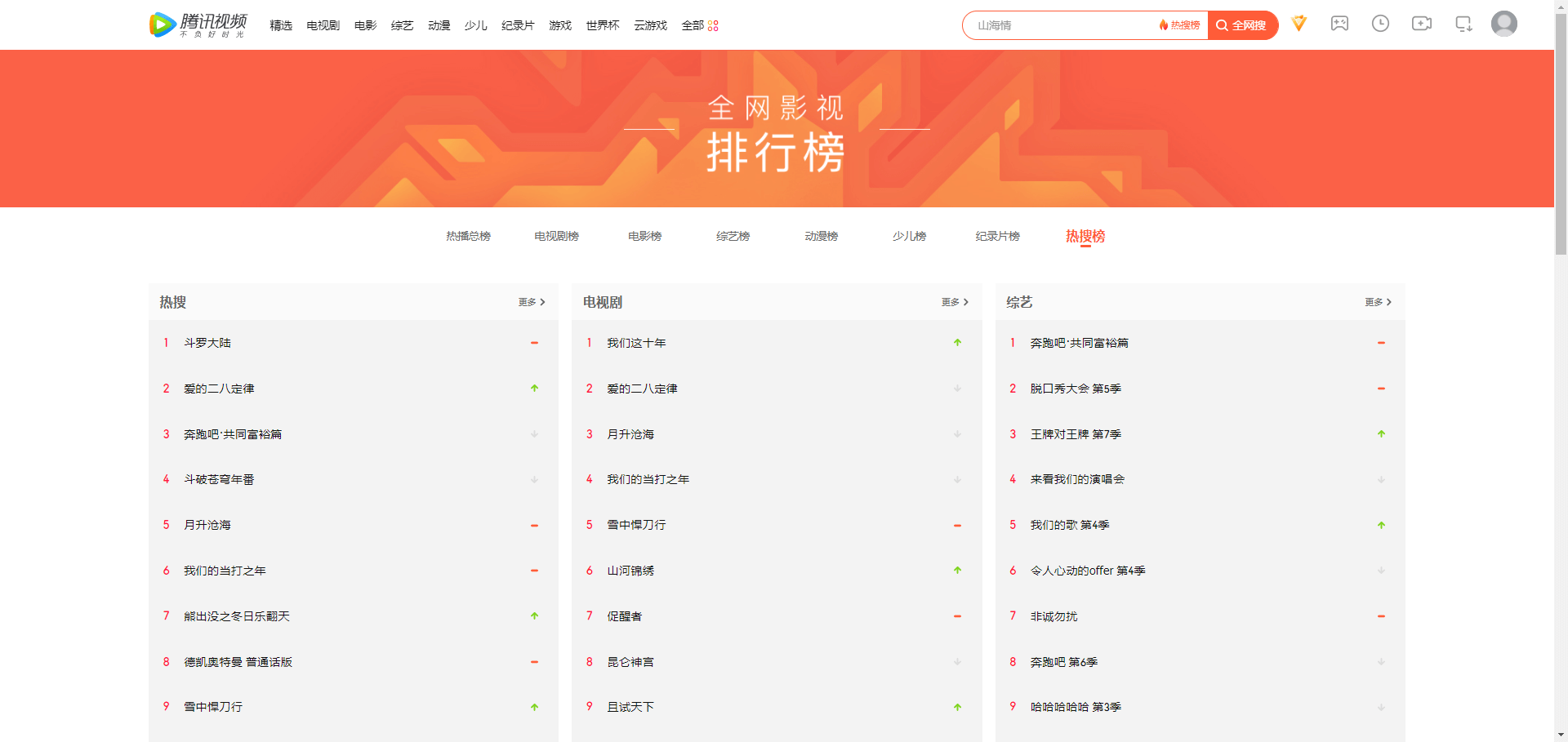Viewport: 1568px width, 742px height.
Task: Click the Tencent Video logo
Action: [198, 24]
